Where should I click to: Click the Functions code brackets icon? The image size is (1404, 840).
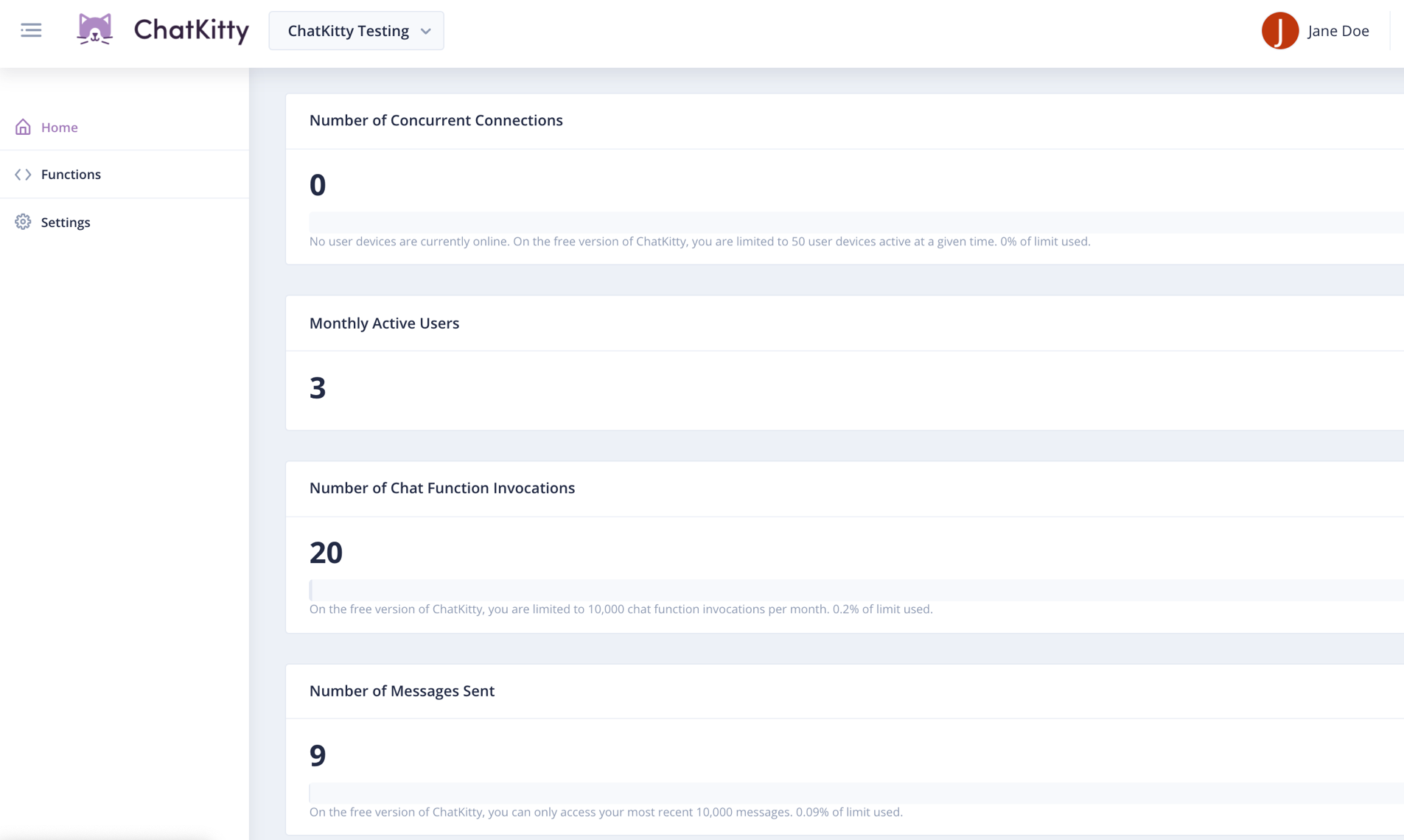23,175
